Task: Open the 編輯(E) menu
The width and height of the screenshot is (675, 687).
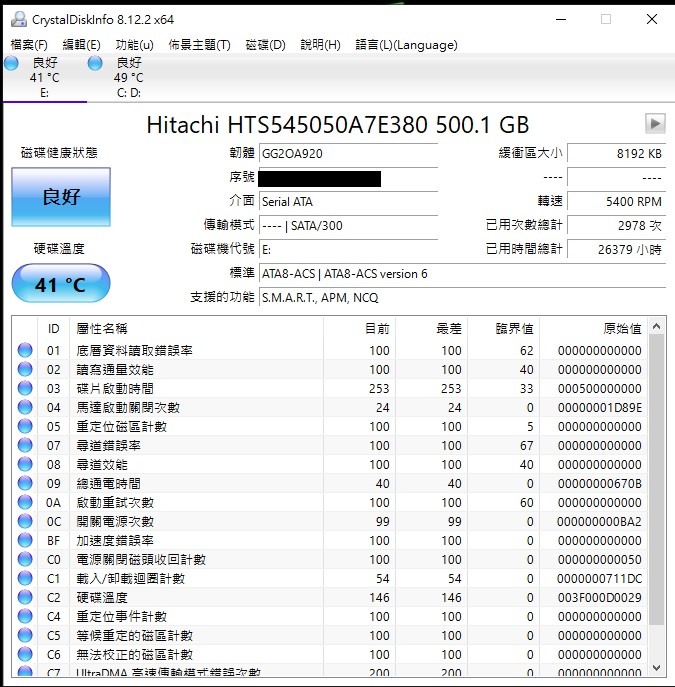Action: (81, 45)
